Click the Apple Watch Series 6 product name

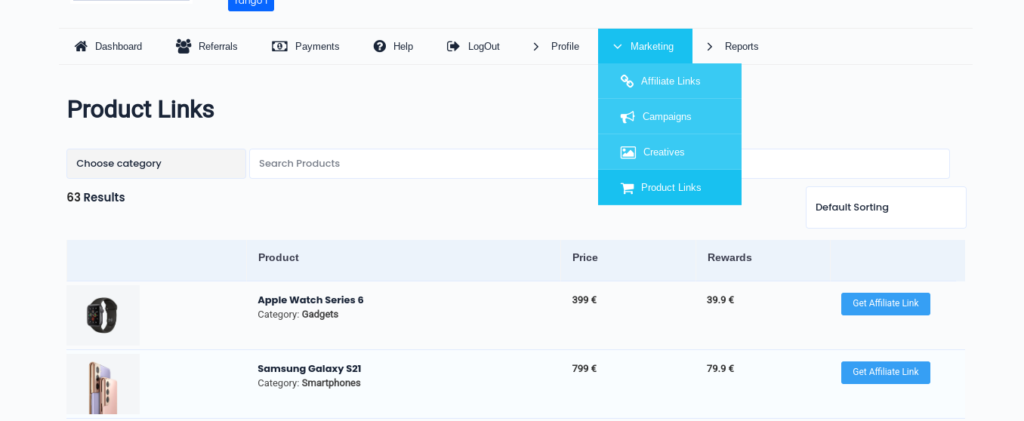(311, 300)
